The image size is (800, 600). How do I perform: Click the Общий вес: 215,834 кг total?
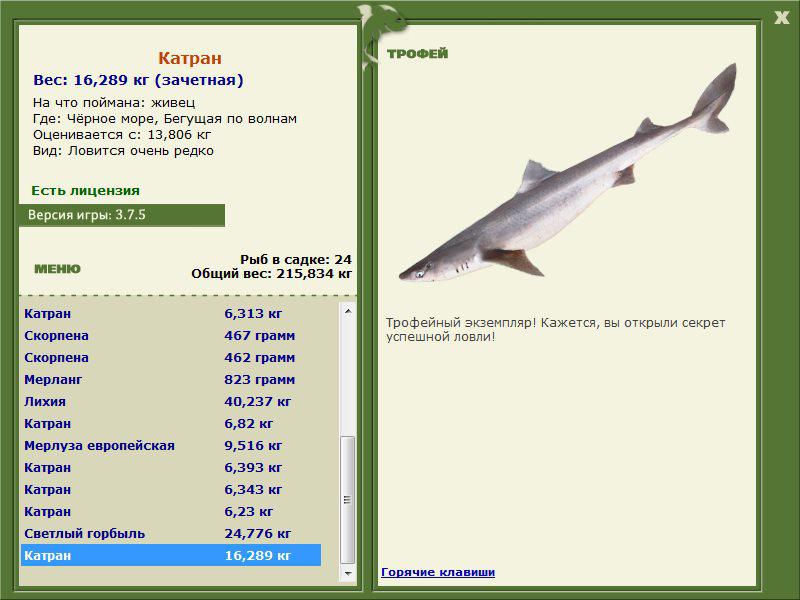point(271,274)
